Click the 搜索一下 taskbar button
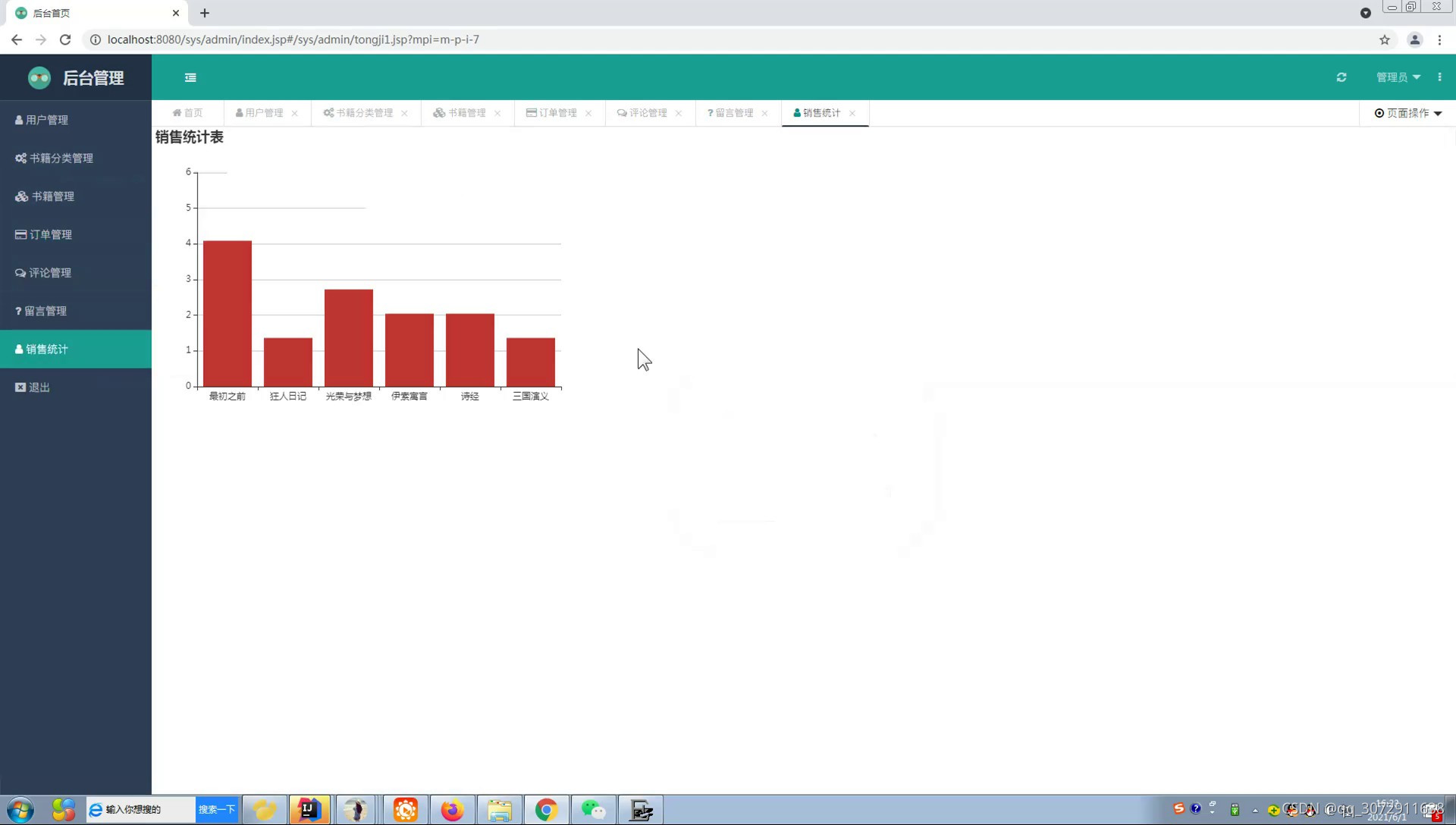This screenshot has width=1456, height=825. click(217, 810)
